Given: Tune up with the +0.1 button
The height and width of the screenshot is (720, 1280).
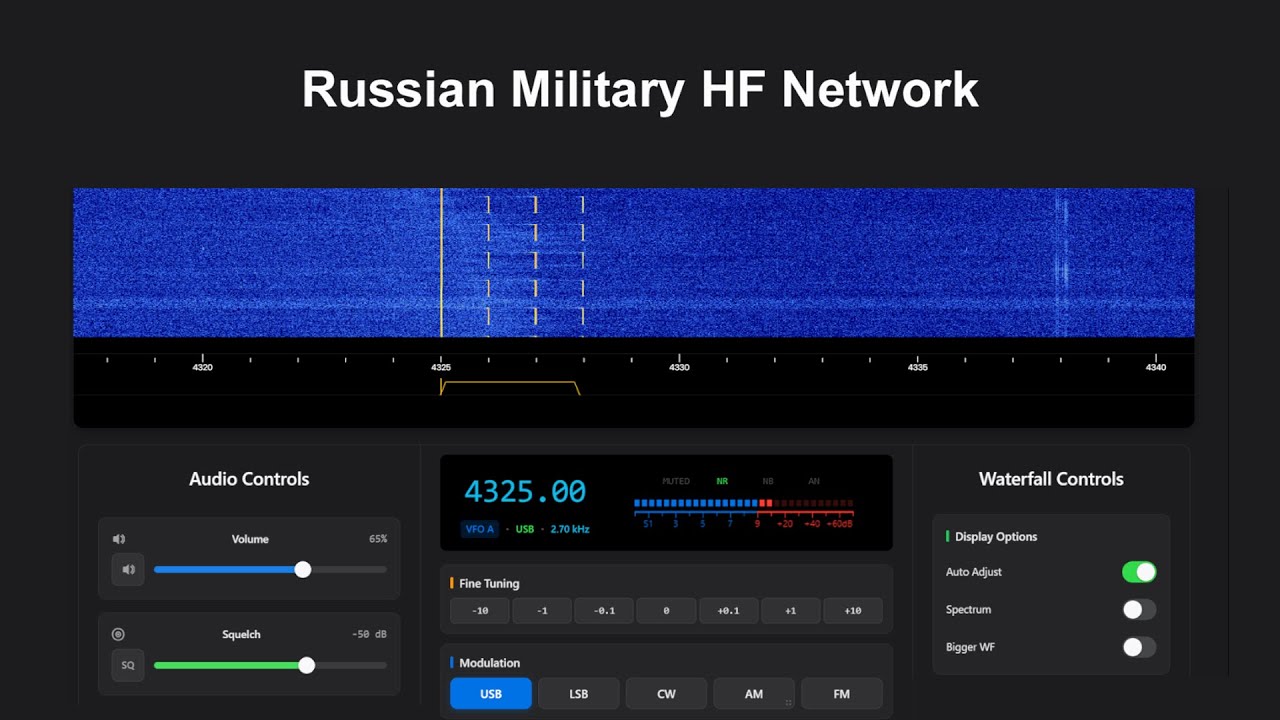Looking at the screenshot, I should 729,610.
